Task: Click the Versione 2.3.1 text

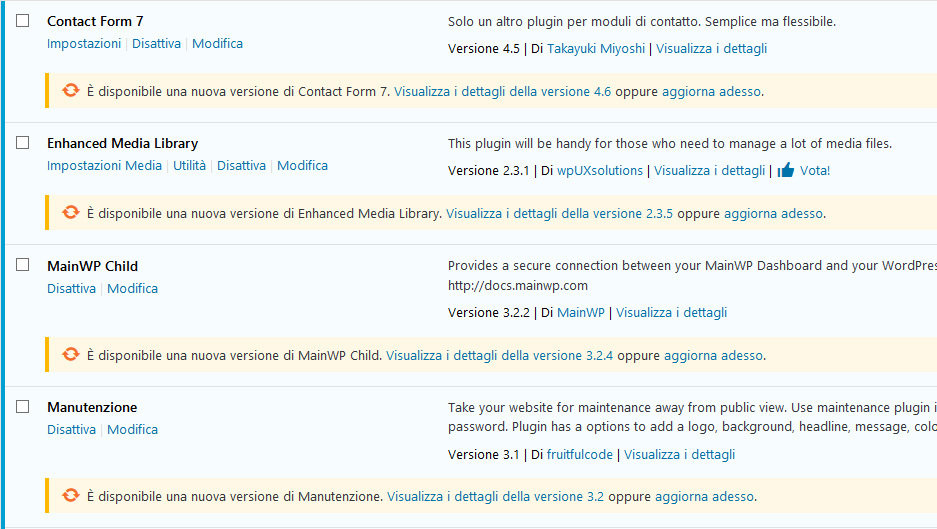Action: (489, 170)
